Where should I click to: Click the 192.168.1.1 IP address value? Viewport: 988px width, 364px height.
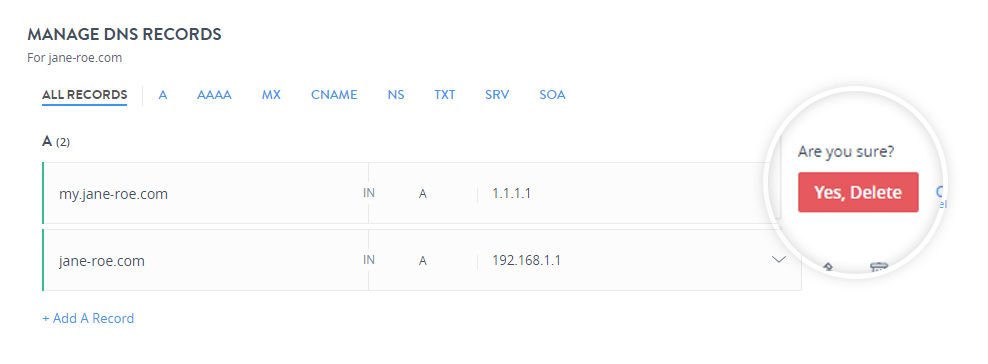(527, 260)
